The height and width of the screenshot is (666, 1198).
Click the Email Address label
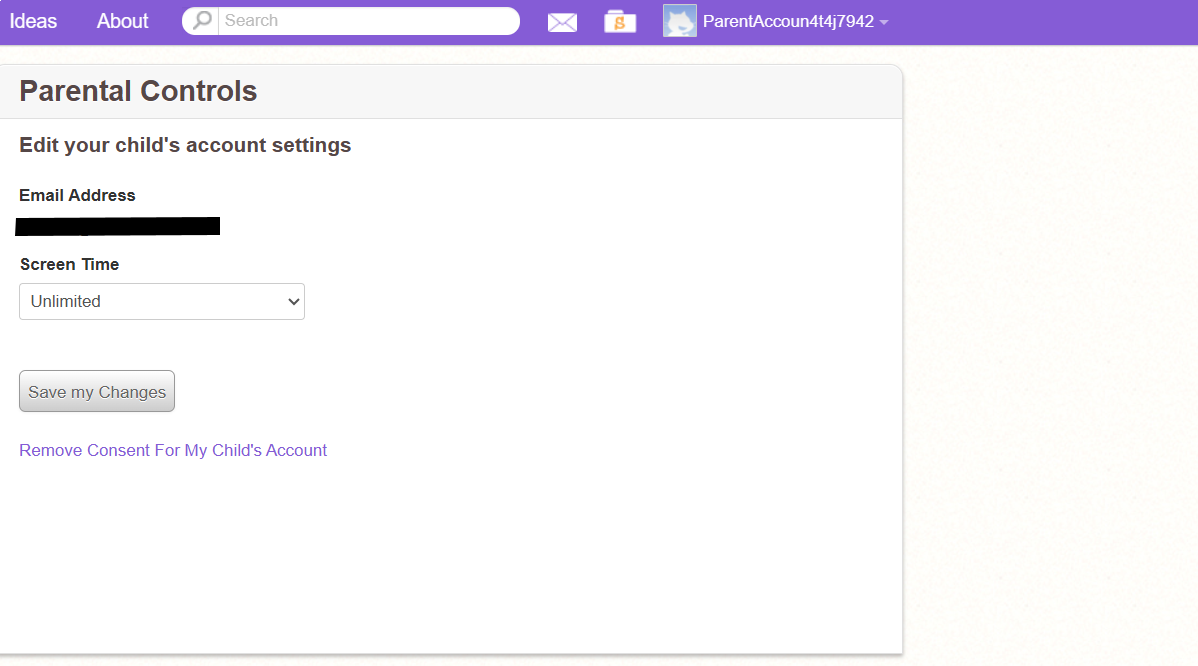coord(77,195)
